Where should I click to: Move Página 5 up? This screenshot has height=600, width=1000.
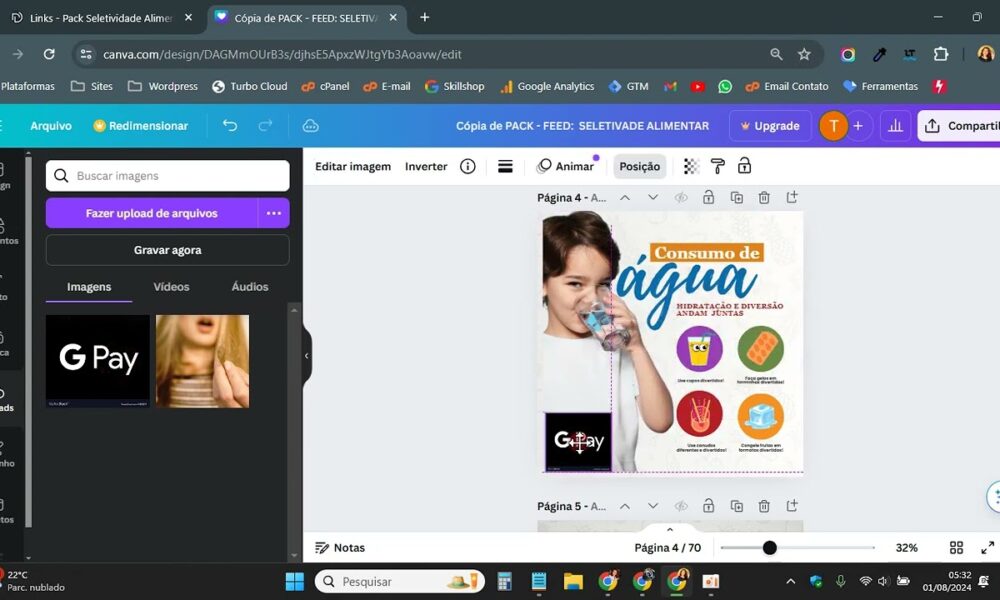(625, 506)
